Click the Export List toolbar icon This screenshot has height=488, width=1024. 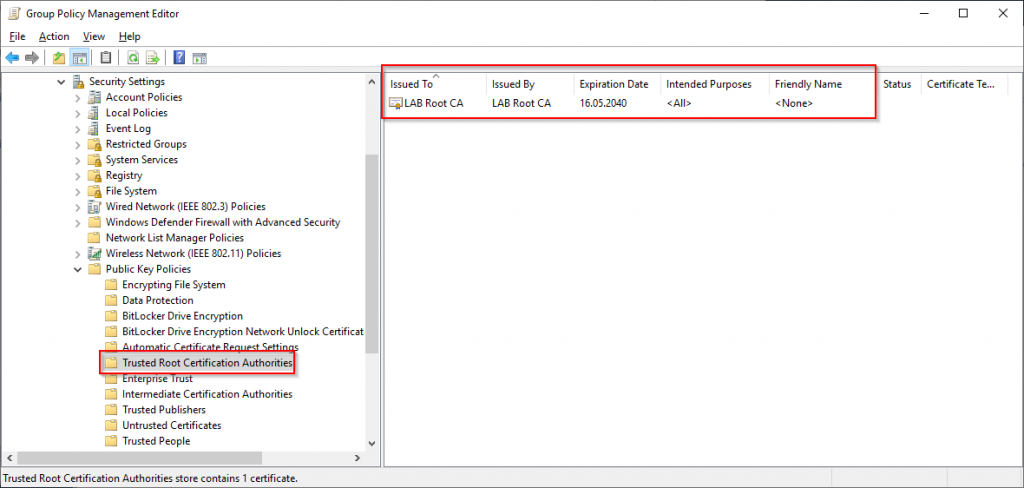pyautogui.click(x=153, y=58)
